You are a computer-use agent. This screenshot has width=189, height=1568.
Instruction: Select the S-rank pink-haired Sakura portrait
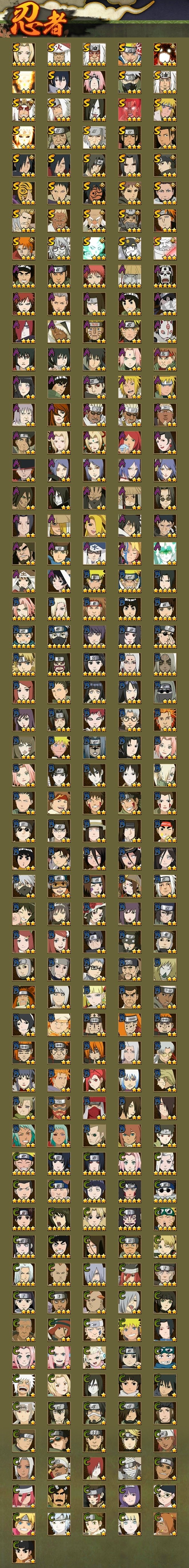pyautogui.click(x=94, y=82)
